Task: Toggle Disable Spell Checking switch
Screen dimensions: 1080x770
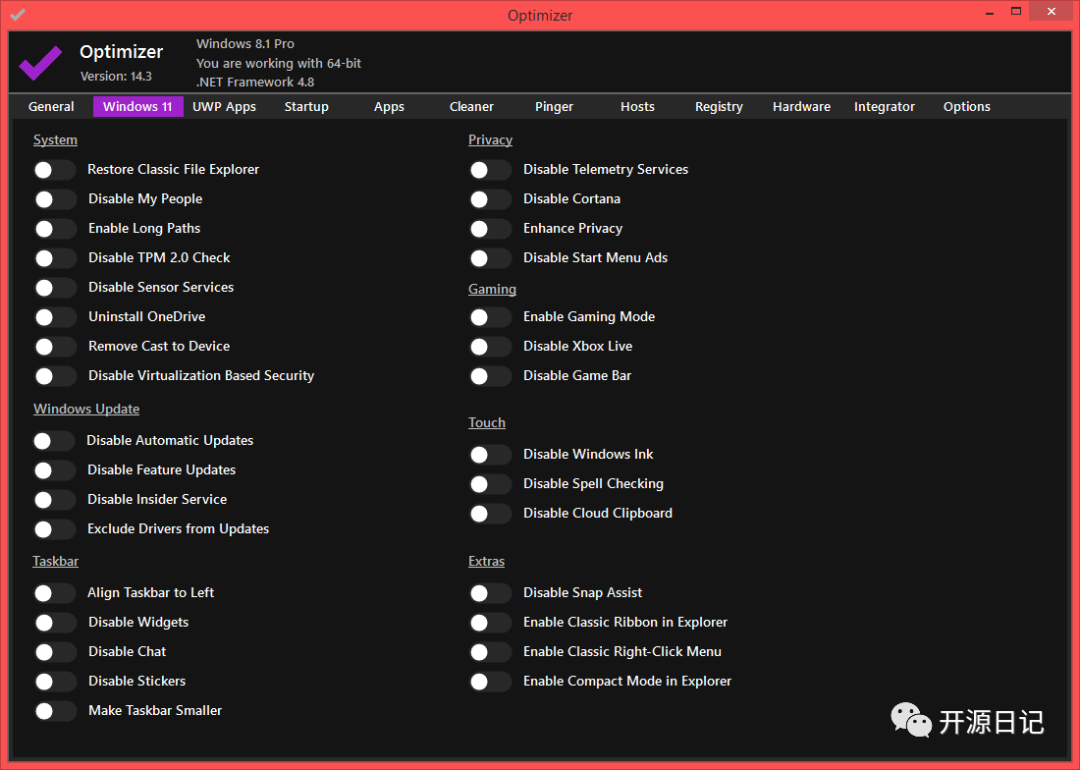Action: (x=490, y=484)
